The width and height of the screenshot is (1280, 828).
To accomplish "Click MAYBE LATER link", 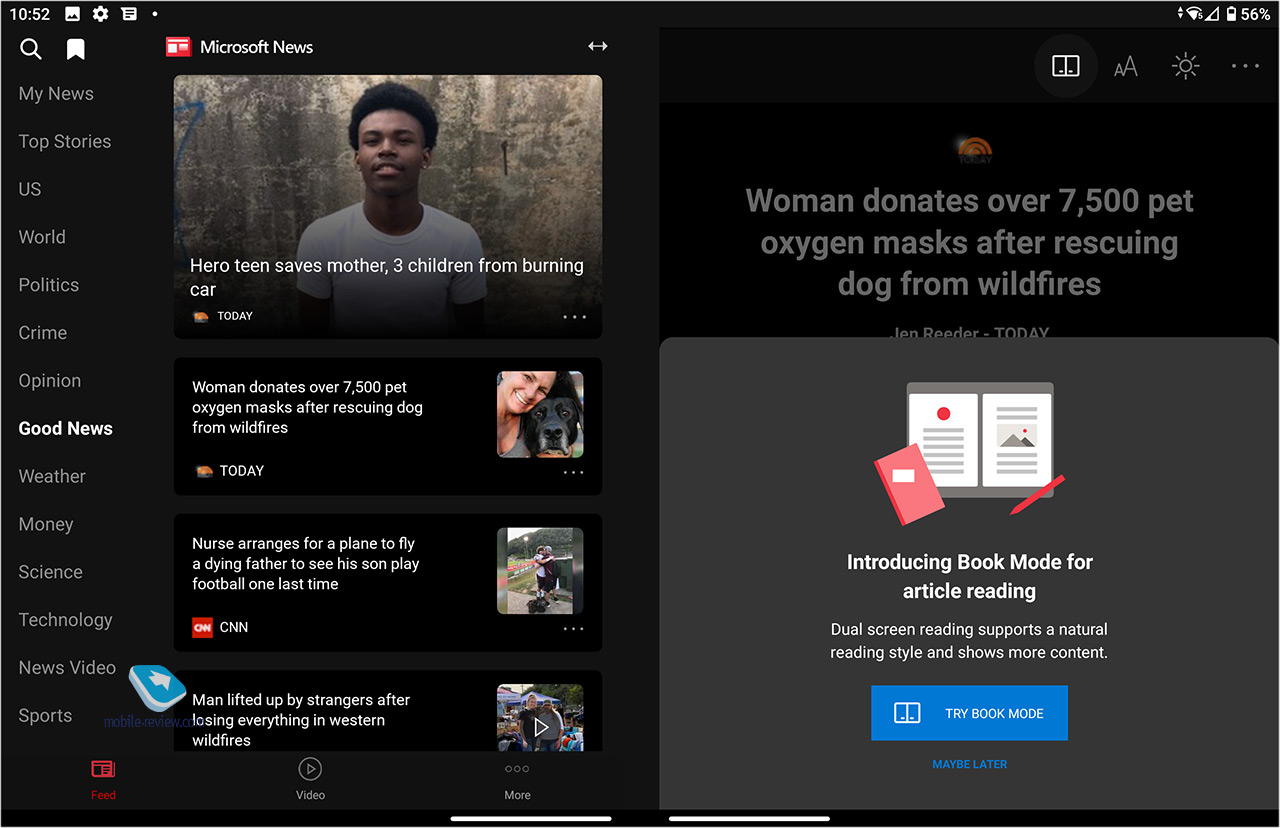I will (x=969, y=764).
